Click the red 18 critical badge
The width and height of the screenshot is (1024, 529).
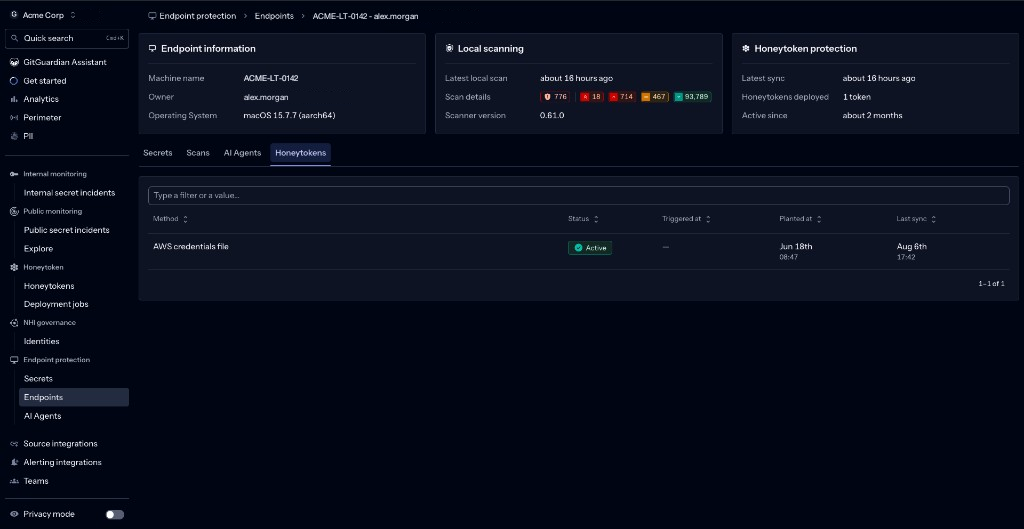point(592,97)
